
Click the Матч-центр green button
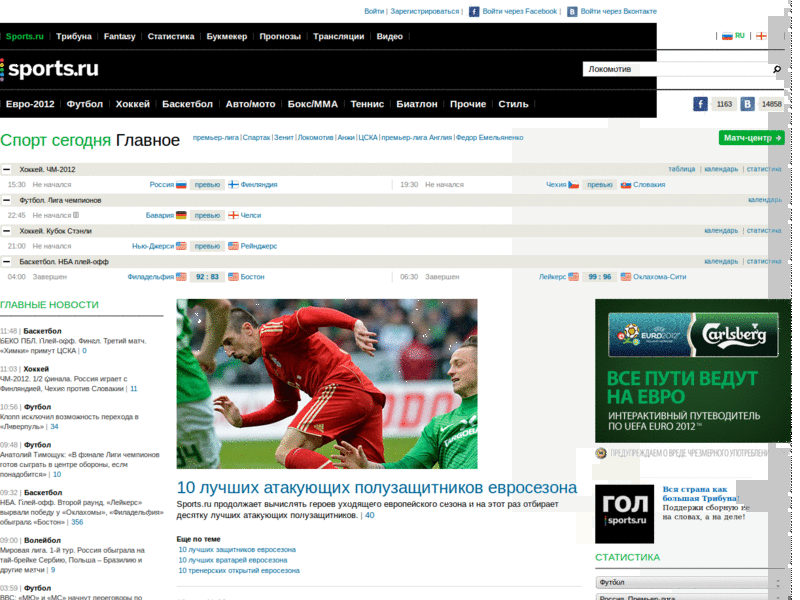[x=752, y=138]
